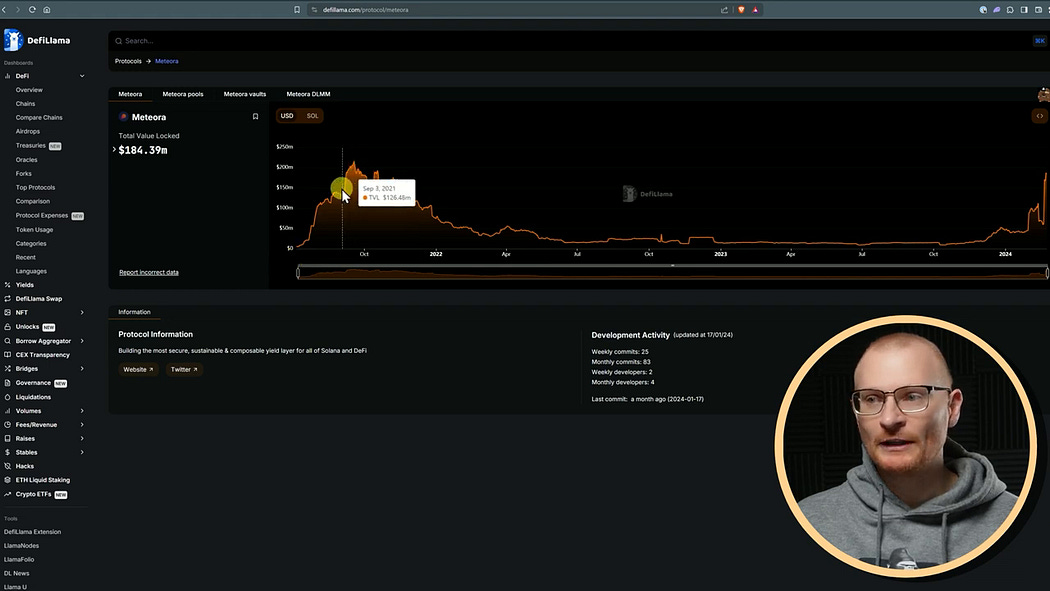Collapse the DeFi sidebar section
Screen dimensions: 1050x591
(82, 76)
